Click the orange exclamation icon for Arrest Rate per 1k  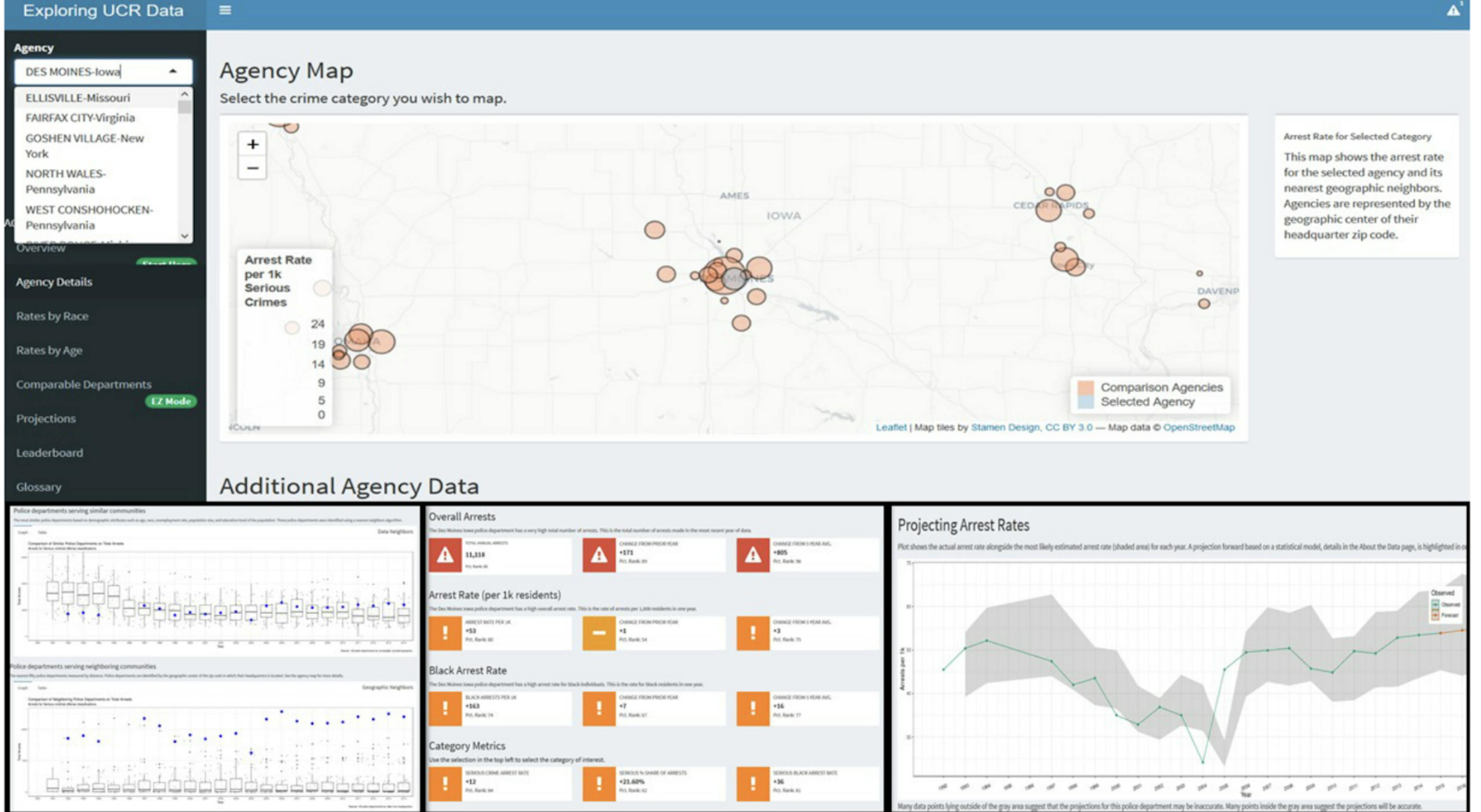click(x=445, y=632)
